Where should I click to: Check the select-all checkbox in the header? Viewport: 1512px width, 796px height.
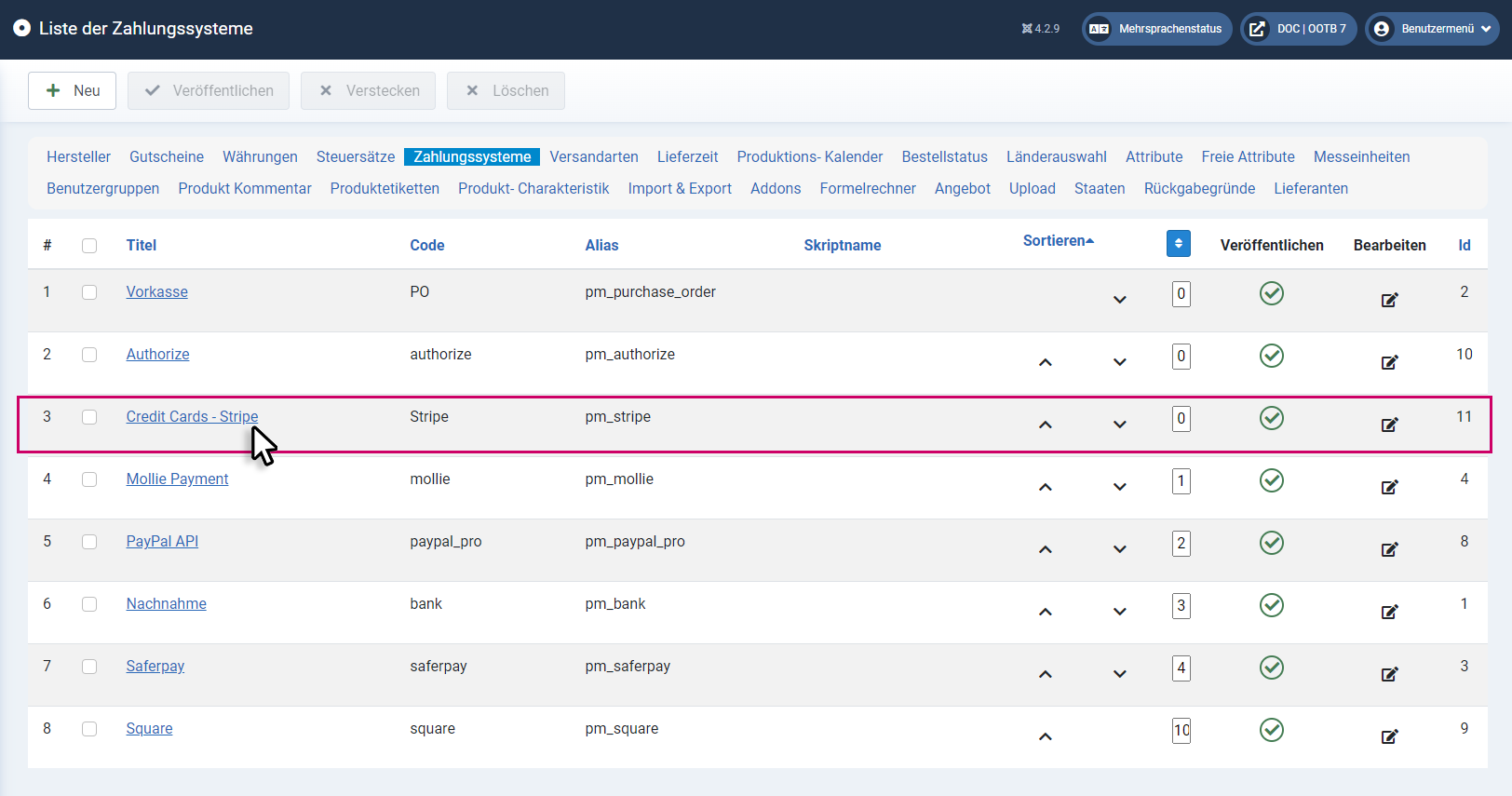89,246
